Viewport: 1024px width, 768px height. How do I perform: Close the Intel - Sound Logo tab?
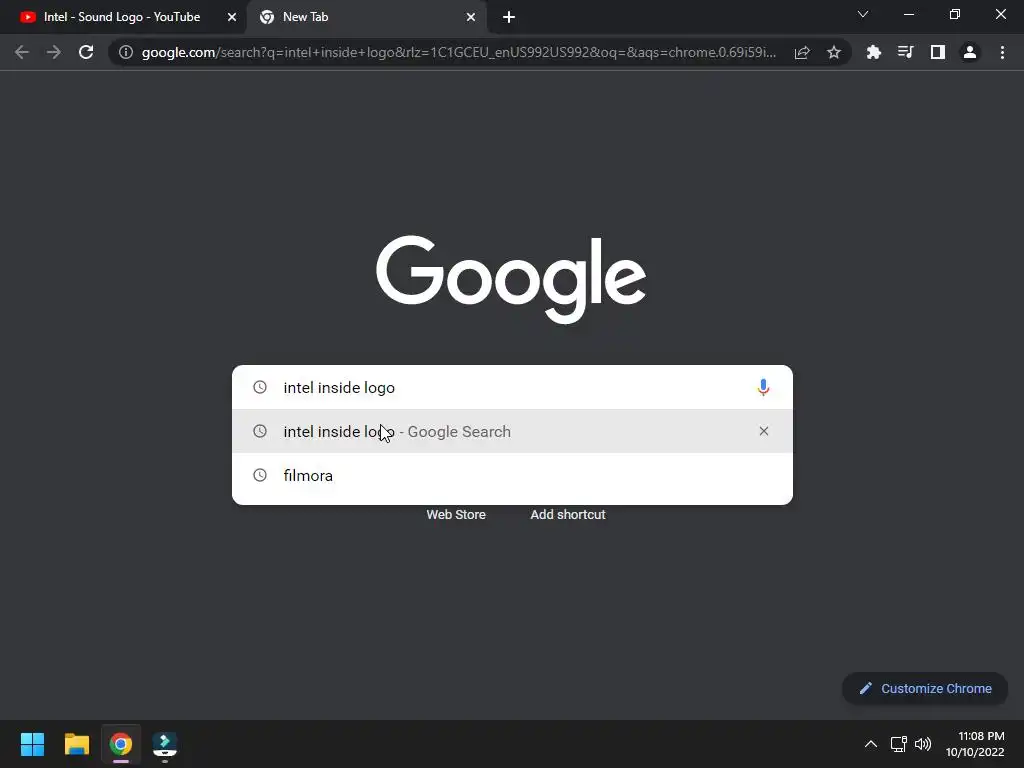232,17
